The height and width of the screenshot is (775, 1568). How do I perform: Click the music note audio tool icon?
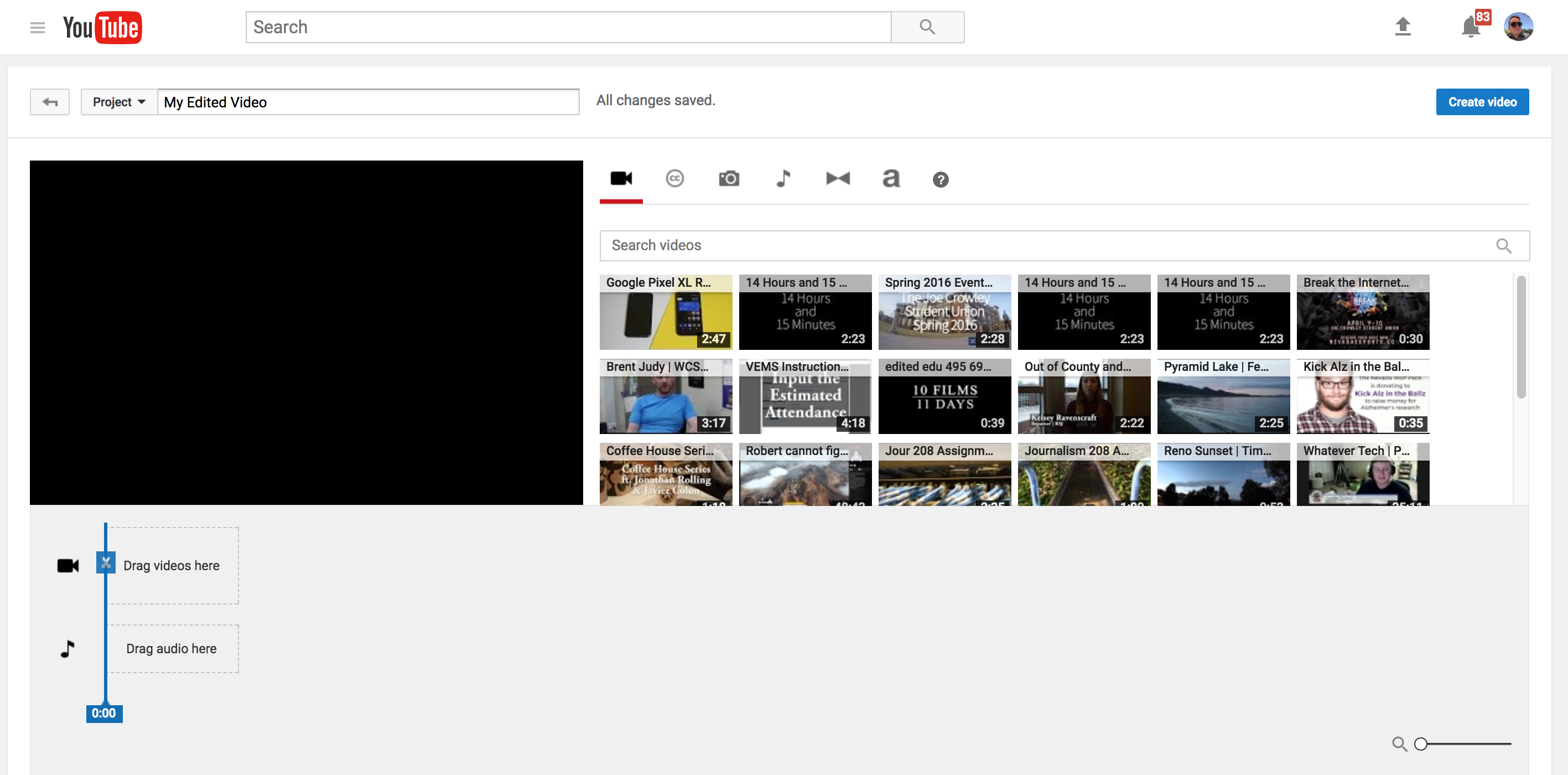tap(783, 179)
